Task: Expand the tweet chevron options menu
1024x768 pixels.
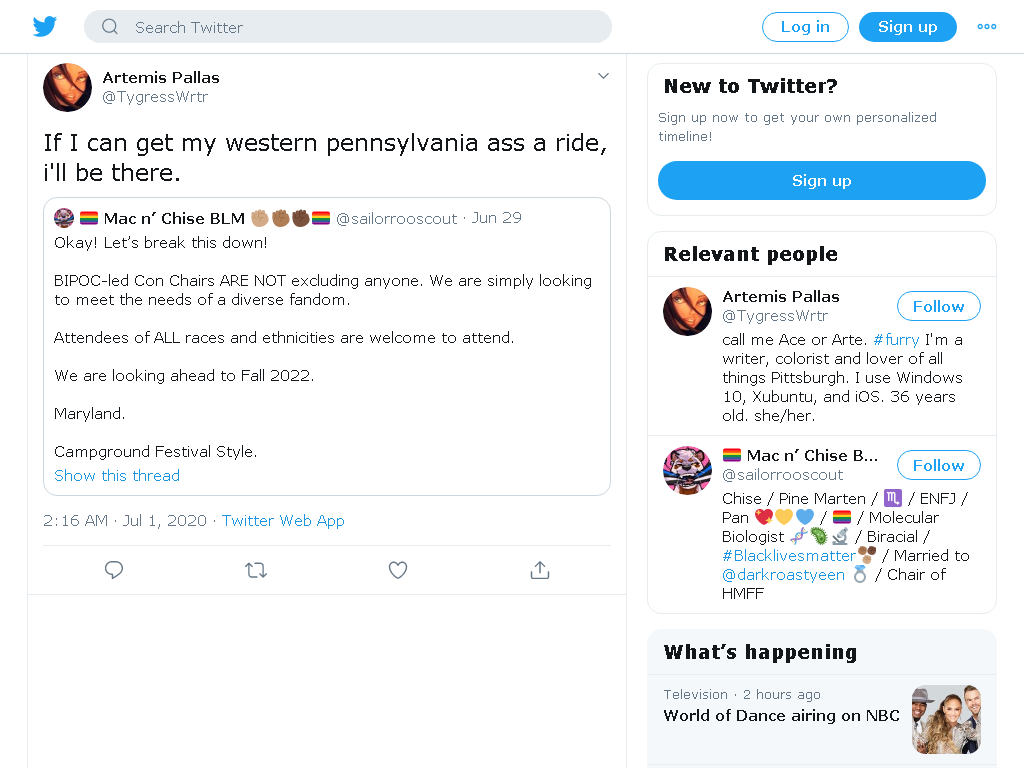Action: (x=603, y=76)
